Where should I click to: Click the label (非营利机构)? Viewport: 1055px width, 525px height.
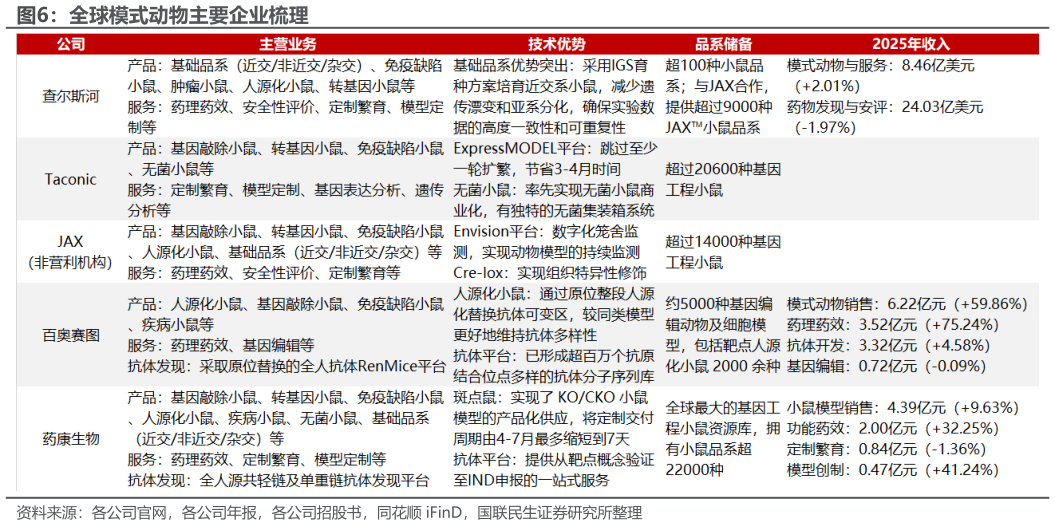(x=71, y=262)
